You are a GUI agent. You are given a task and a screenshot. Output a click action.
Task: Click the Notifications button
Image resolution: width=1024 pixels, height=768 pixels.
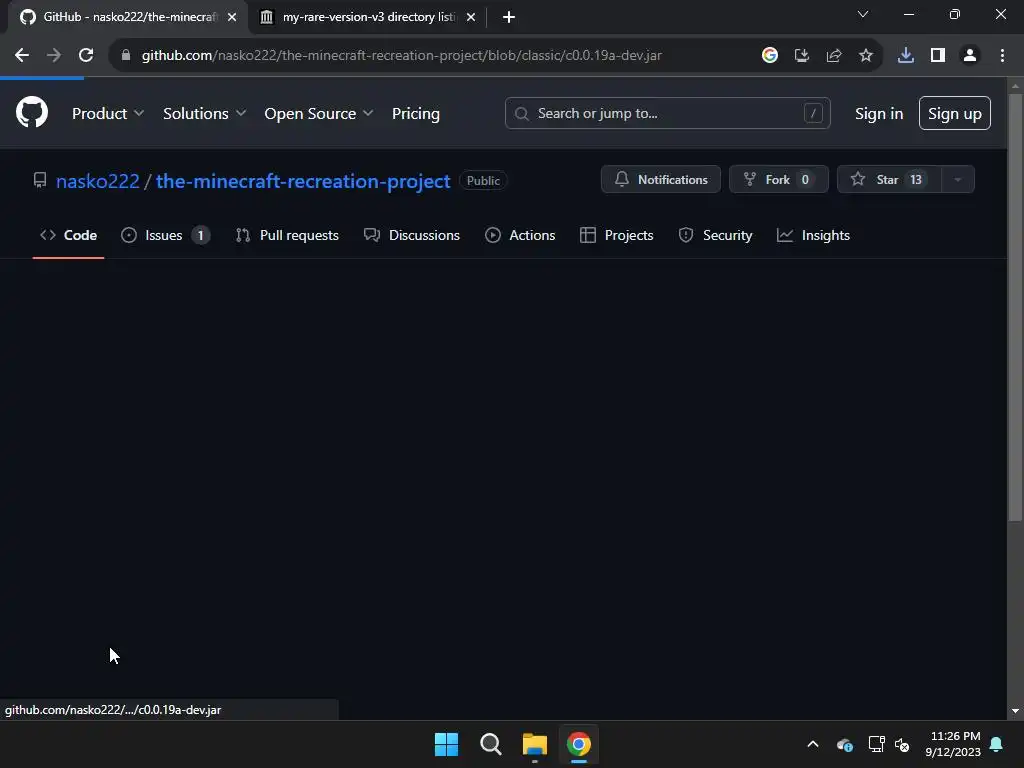click(x=660, y=180)
